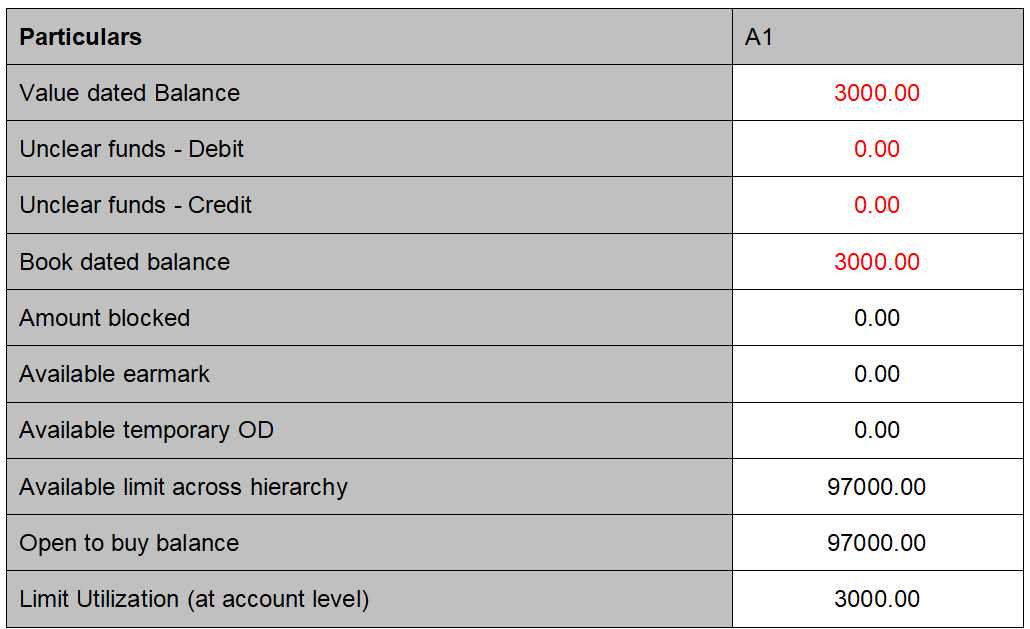Screen dimensions: 1030x629
Task: Select the Book dated balance amount
Action: click(876, 262)
